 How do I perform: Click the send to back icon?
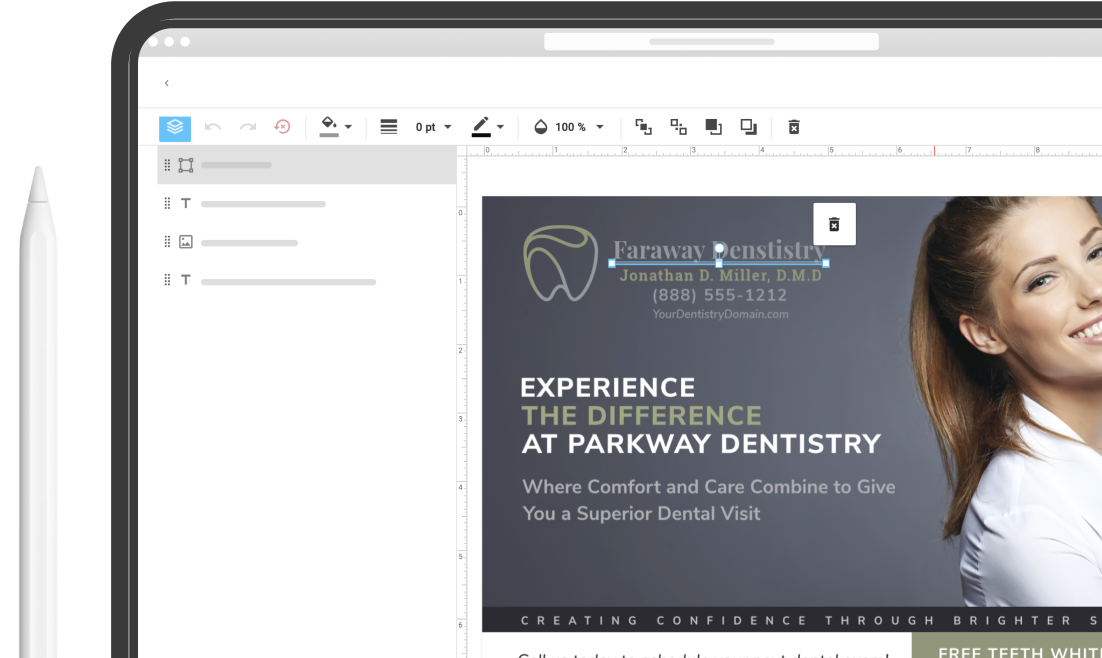(x=748, y=127)
